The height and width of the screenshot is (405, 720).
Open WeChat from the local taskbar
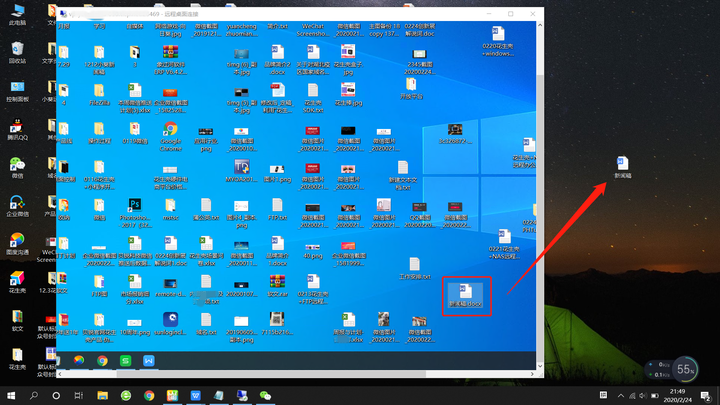(265, 395)
